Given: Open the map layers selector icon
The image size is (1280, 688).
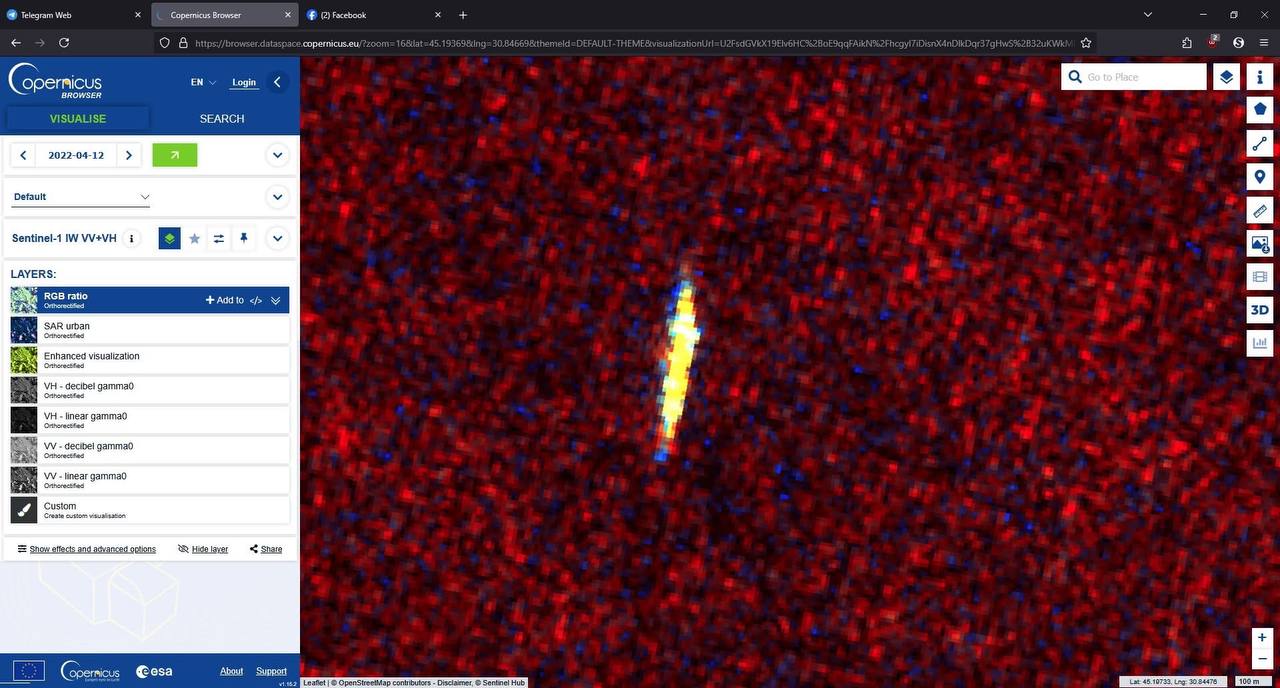Looking at the screenshot, I should pyautogui.click(x=1226, y=77).
